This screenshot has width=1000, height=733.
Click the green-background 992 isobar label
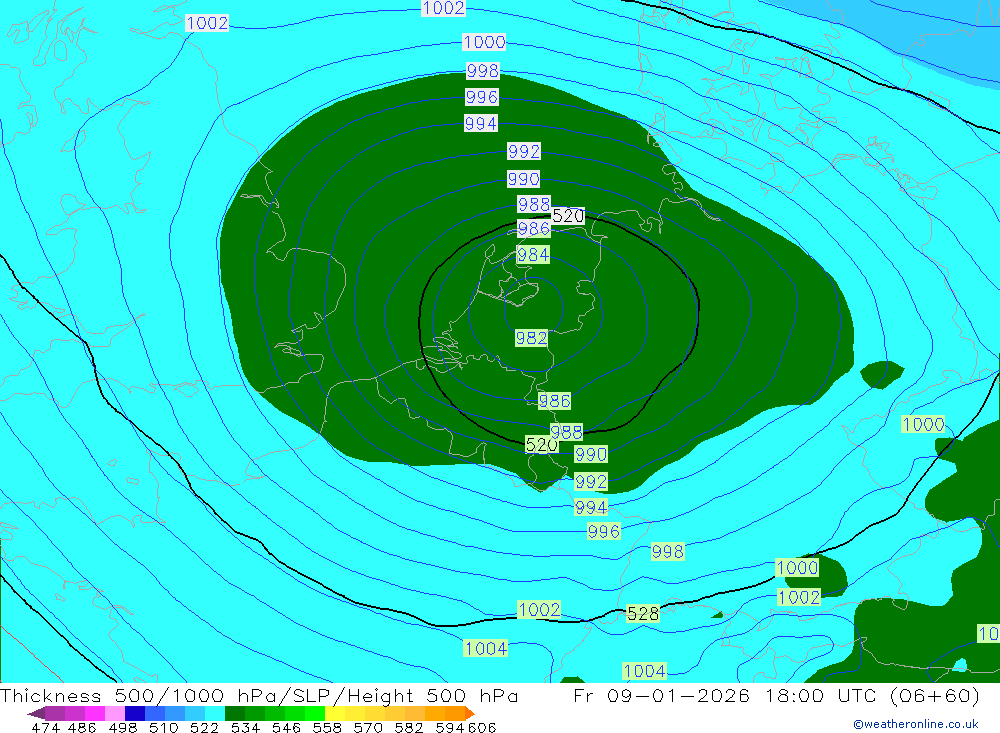tap(591, 481)
